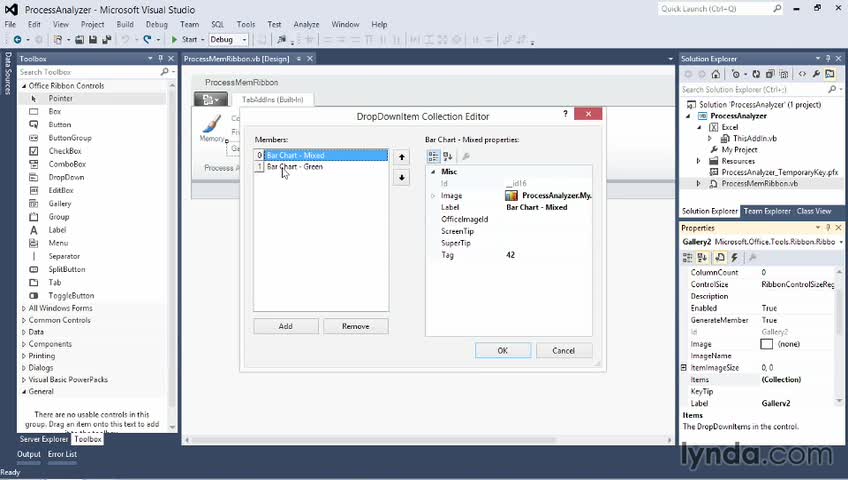This screenshot has height=480, width=848.
Task: Show Properties page in the Properties window
Action: 720,258
